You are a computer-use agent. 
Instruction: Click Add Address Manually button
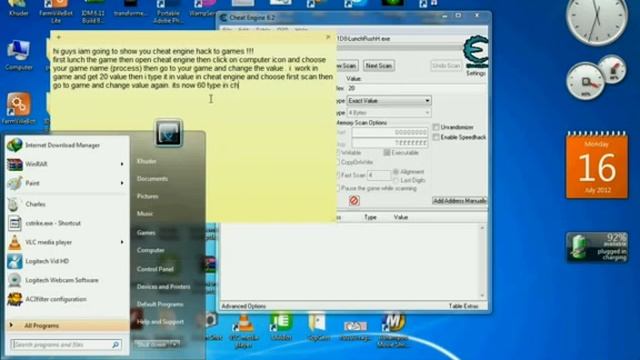pyautogui.click(x=460, y=201)
